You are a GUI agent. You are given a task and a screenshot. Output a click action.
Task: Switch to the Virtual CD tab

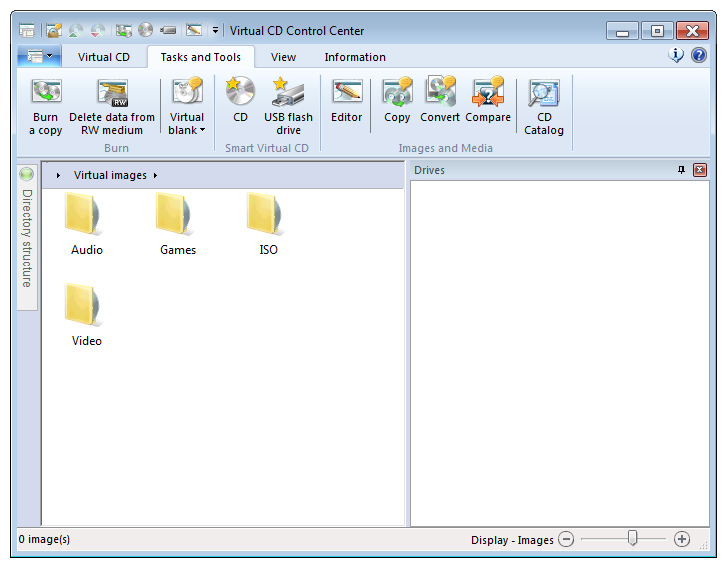[104, 57]
